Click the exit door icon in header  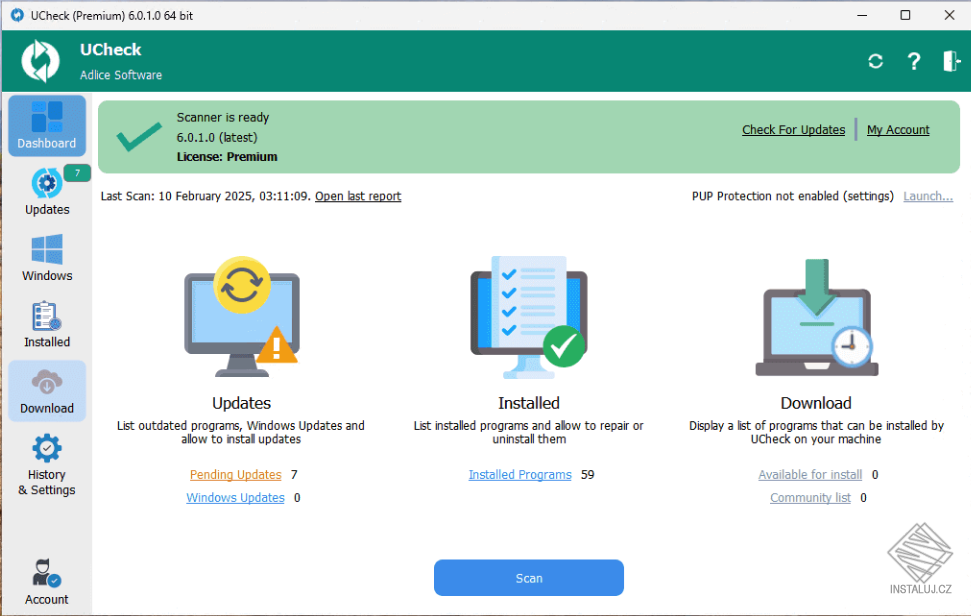point(951,61)
